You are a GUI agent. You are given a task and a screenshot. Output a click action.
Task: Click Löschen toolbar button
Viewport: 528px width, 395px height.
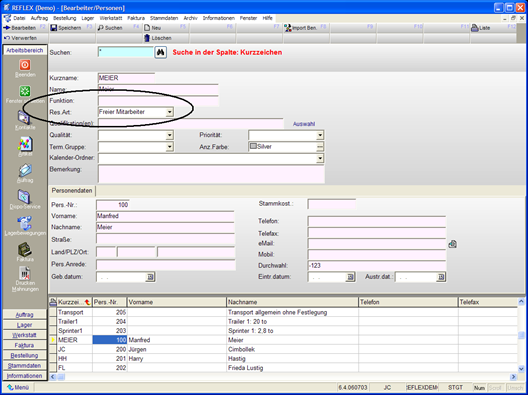[165, 38]
